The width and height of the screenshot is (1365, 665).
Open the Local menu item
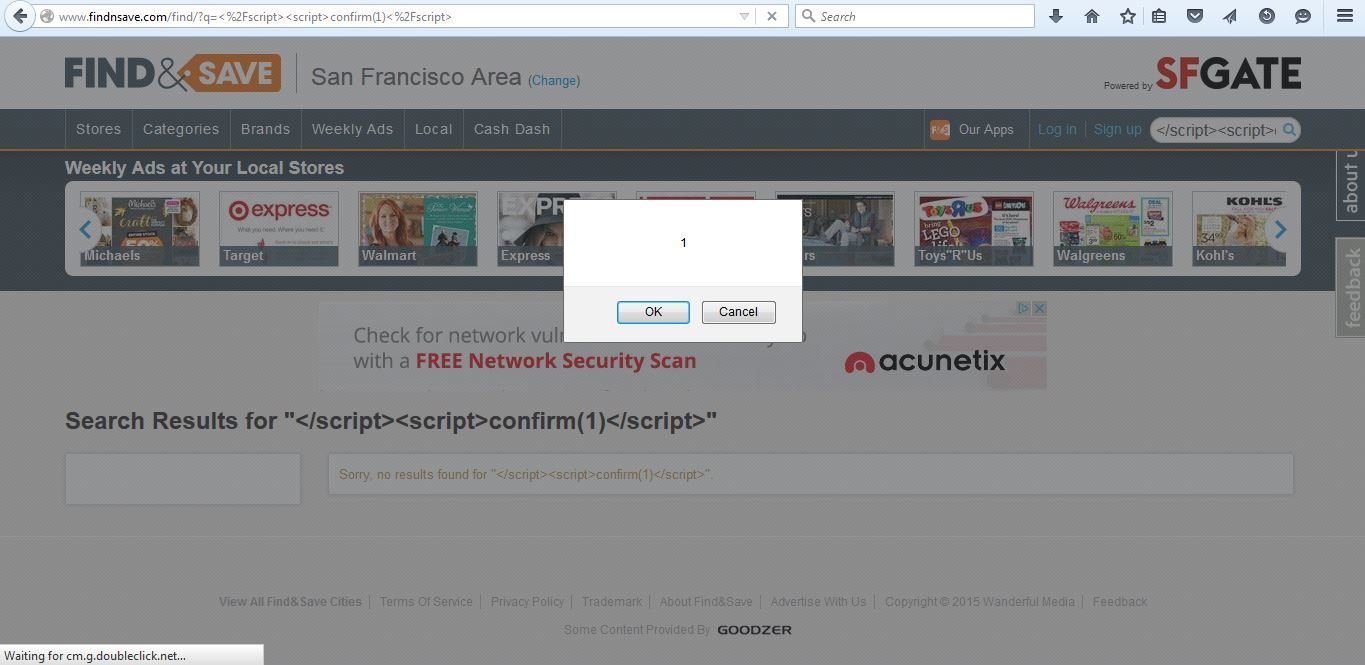point(433,129)
